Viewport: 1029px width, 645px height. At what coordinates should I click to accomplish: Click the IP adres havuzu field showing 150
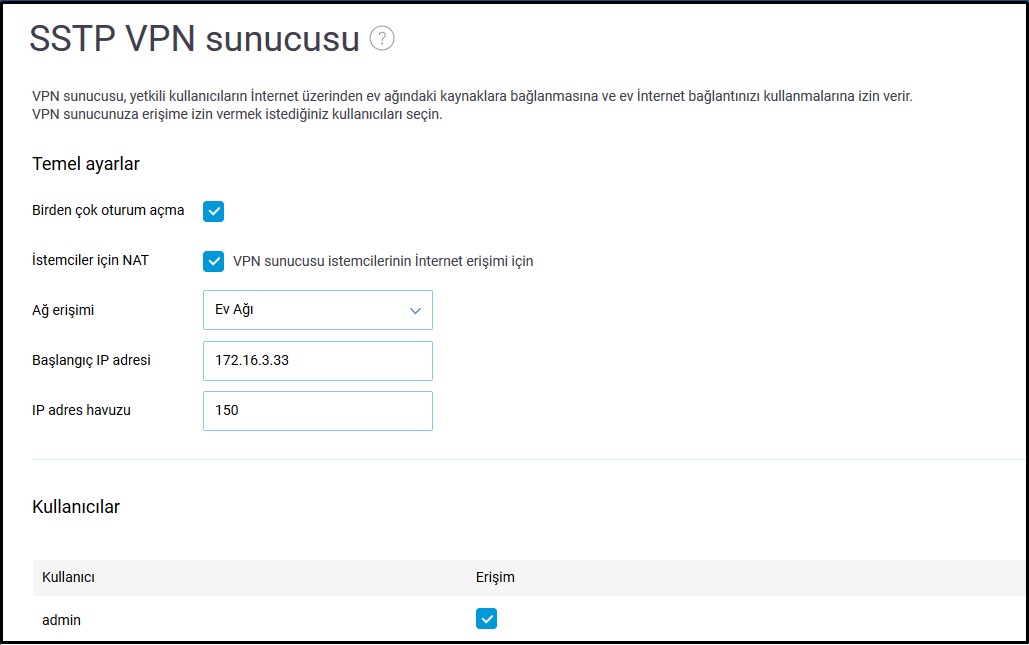(x=317, y=410)
